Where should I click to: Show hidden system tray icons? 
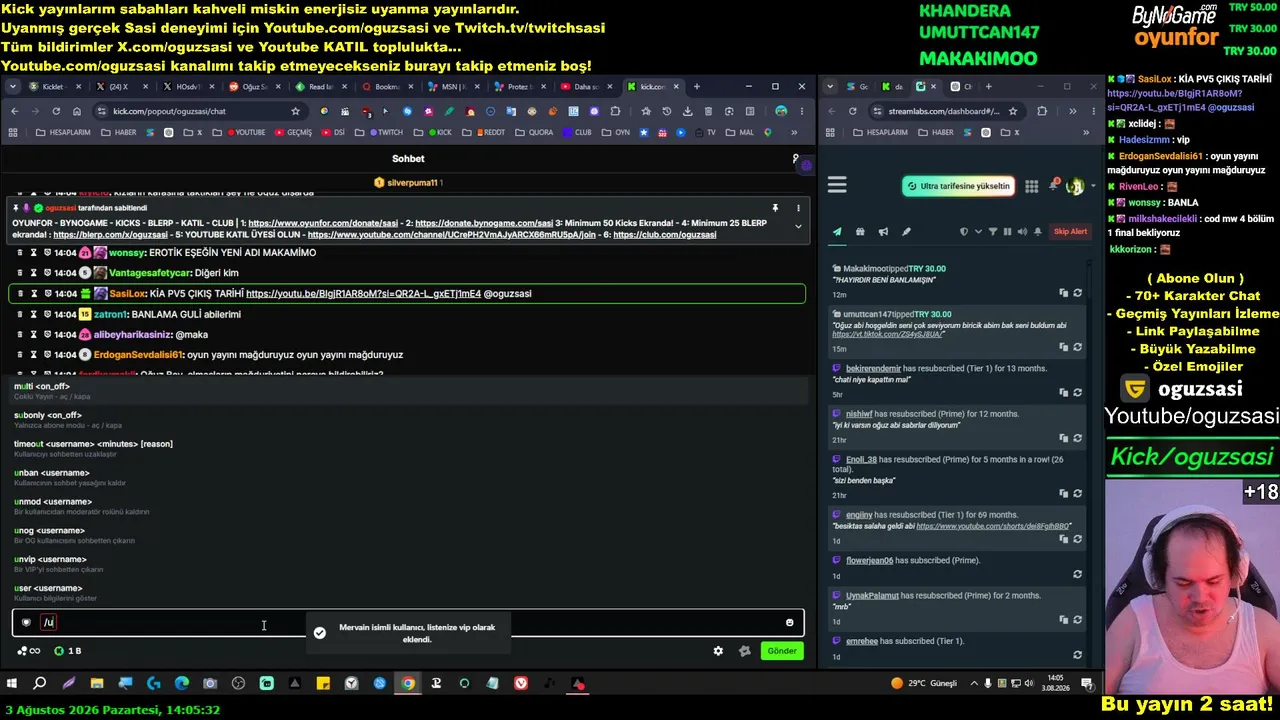(x=973, y=684)
